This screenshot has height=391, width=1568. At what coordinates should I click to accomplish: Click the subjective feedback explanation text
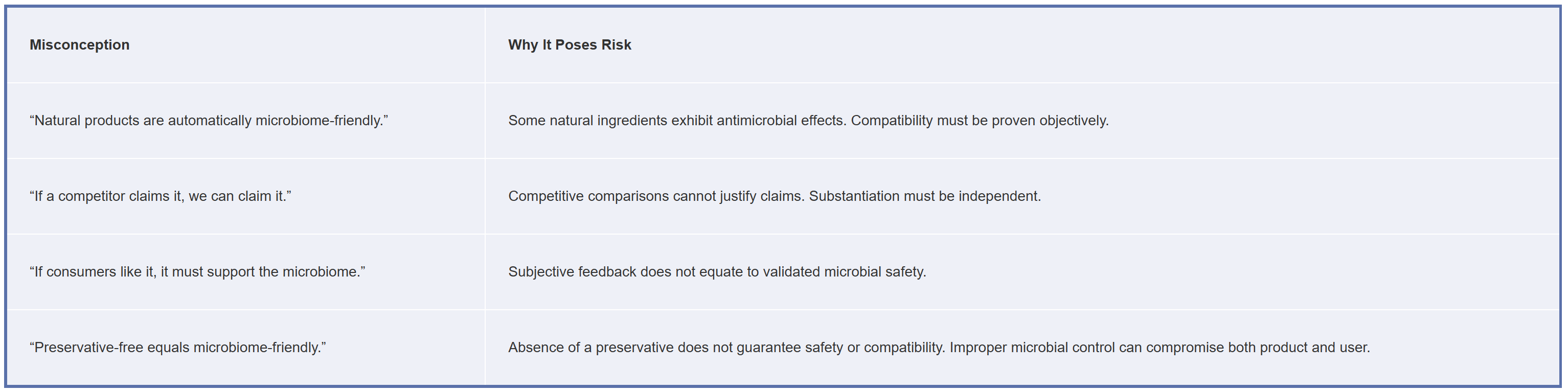coord(717,272)
